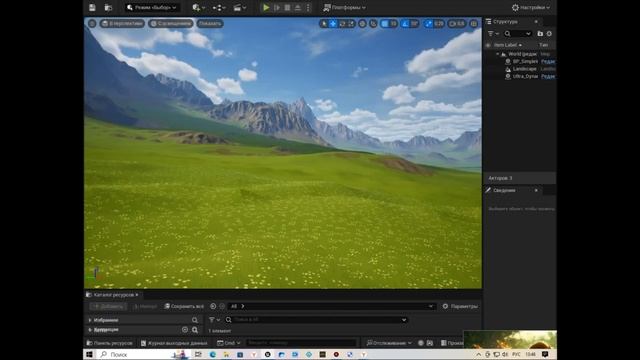This screenshot has height=360, width=640.
Task: Open the Журнал выходных данных output log
Action: (174, 343)
